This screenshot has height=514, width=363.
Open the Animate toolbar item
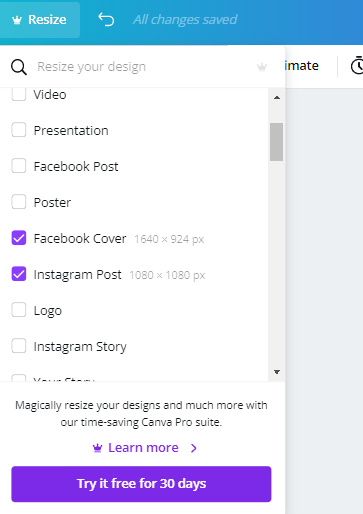coord(302,66)
